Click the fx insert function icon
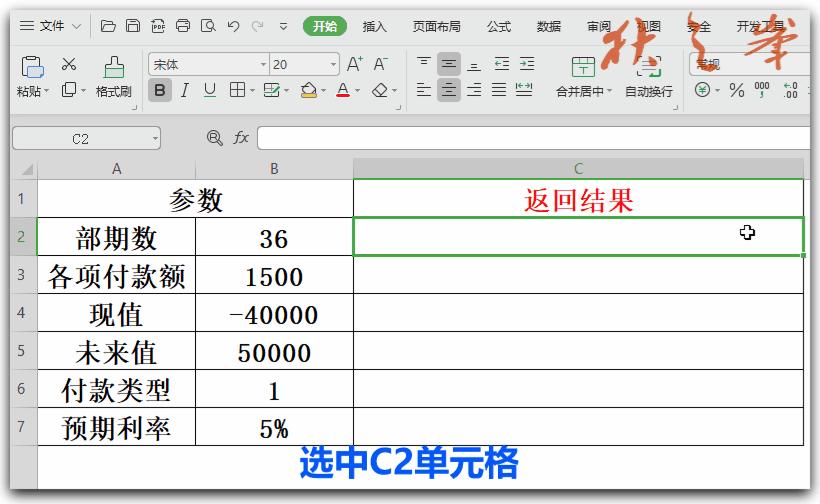This screenshot has height=504, width=820. 241,138
